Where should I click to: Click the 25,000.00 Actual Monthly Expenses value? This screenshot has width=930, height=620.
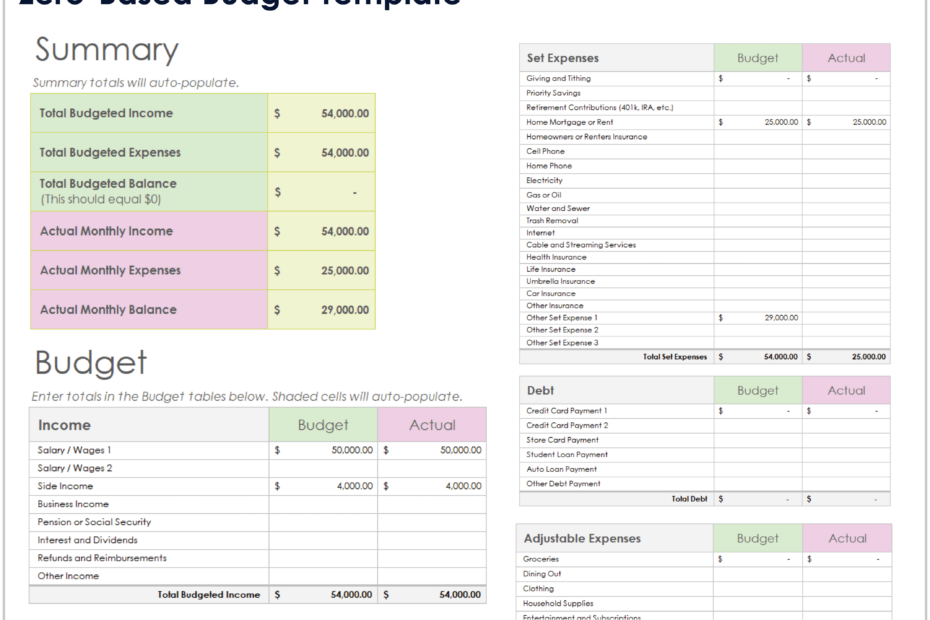point(345,271)
